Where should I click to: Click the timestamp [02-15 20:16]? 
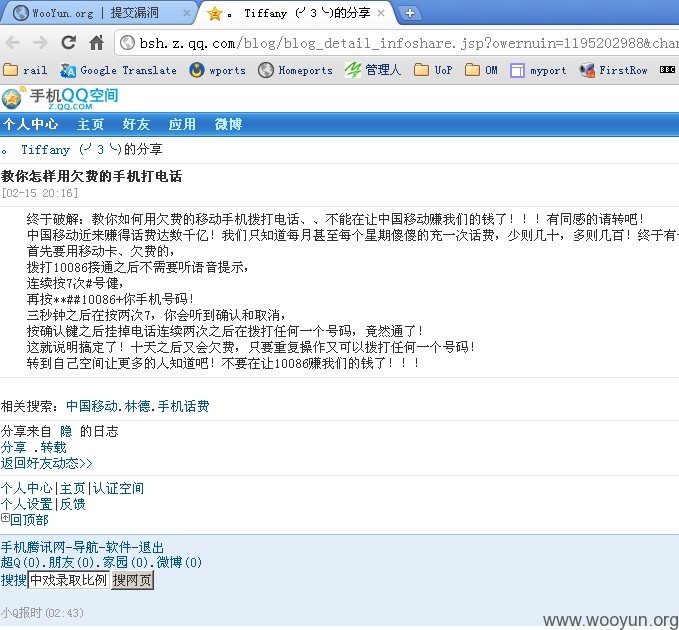(x=40, y=193)
